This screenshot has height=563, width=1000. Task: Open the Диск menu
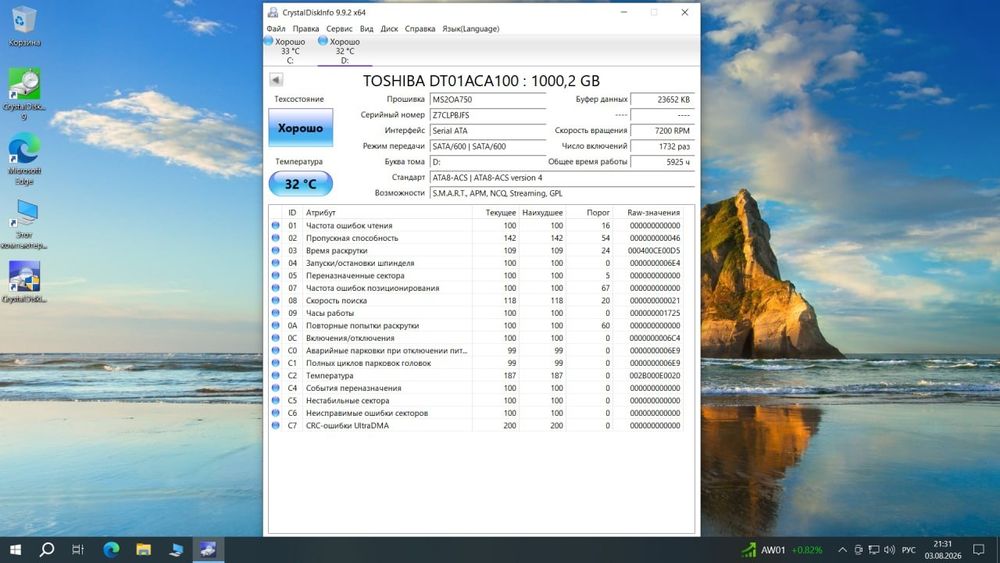click(389, 29)
